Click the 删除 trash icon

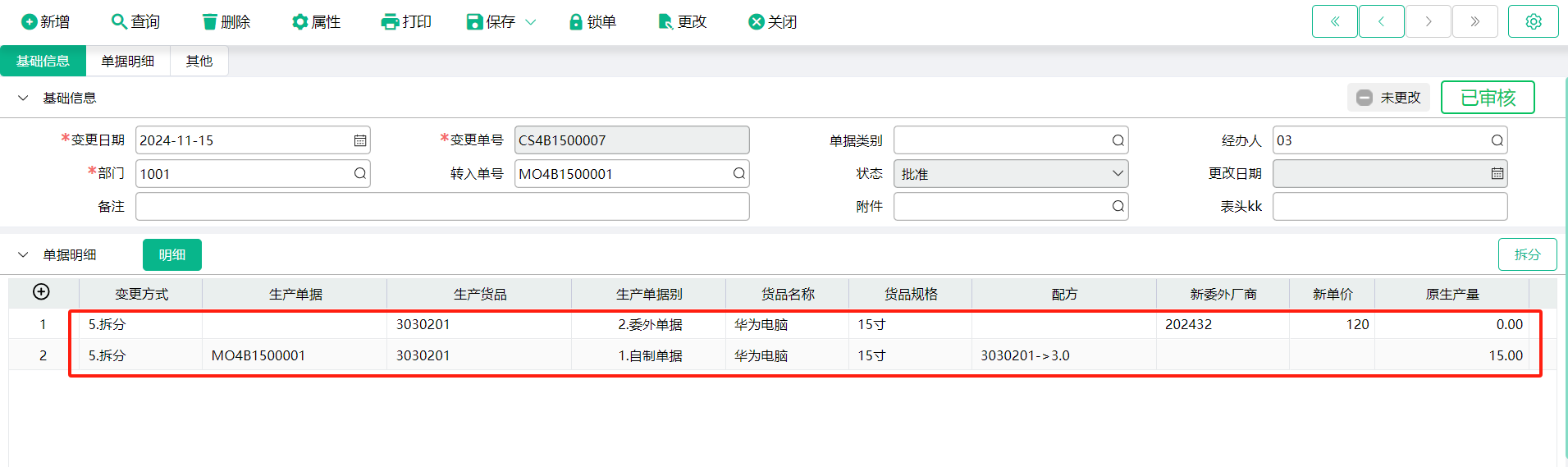point(210,22)
